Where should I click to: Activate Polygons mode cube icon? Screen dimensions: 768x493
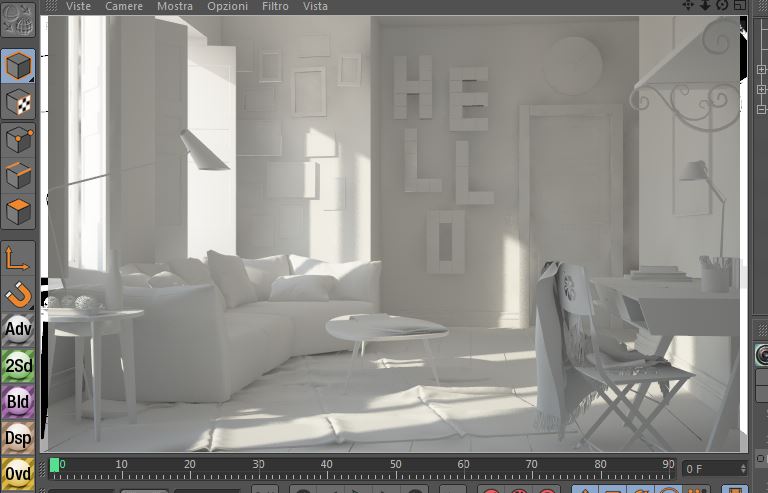point(18,211)
